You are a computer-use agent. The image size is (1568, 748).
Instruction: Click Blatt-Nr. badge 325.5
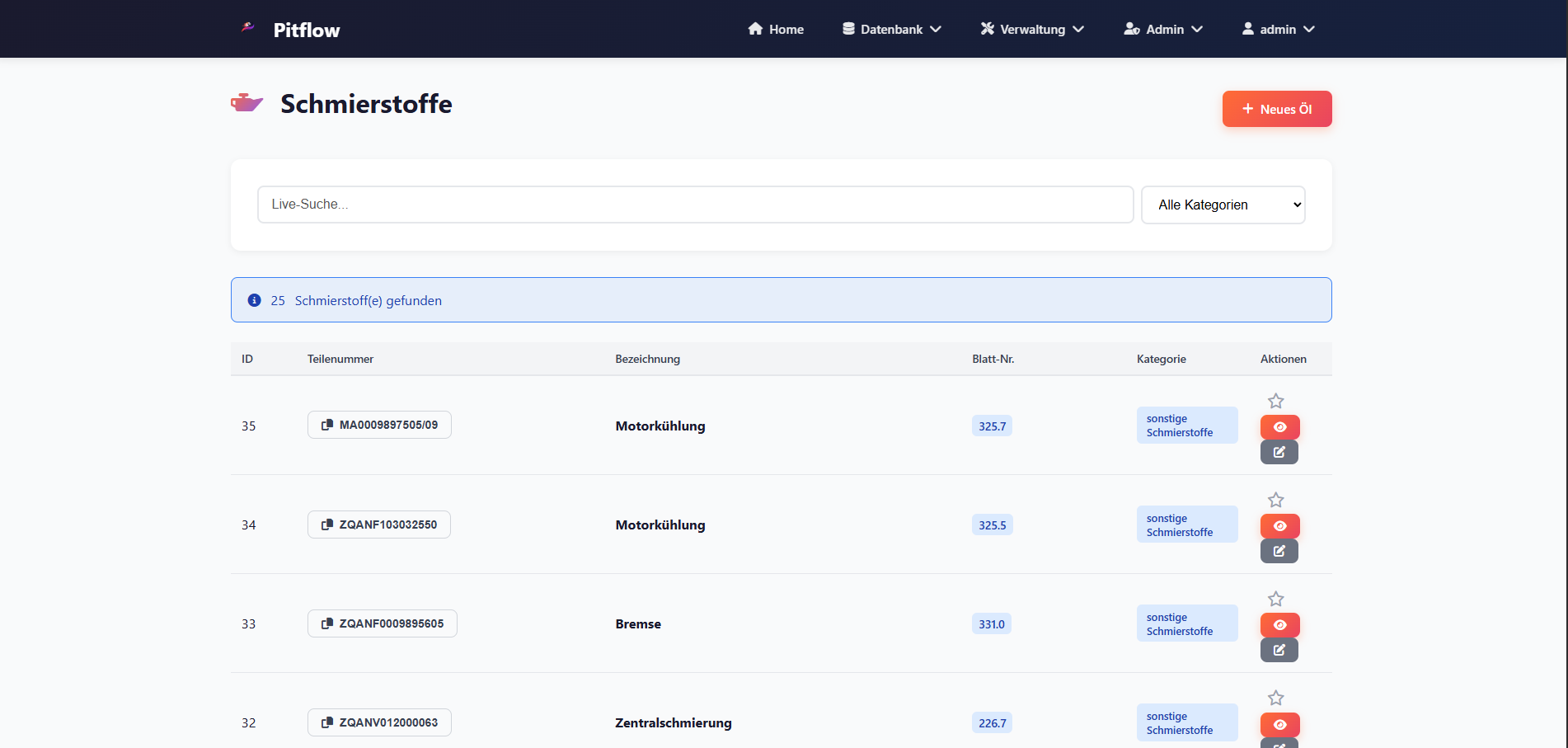click(x=992, y=525)
